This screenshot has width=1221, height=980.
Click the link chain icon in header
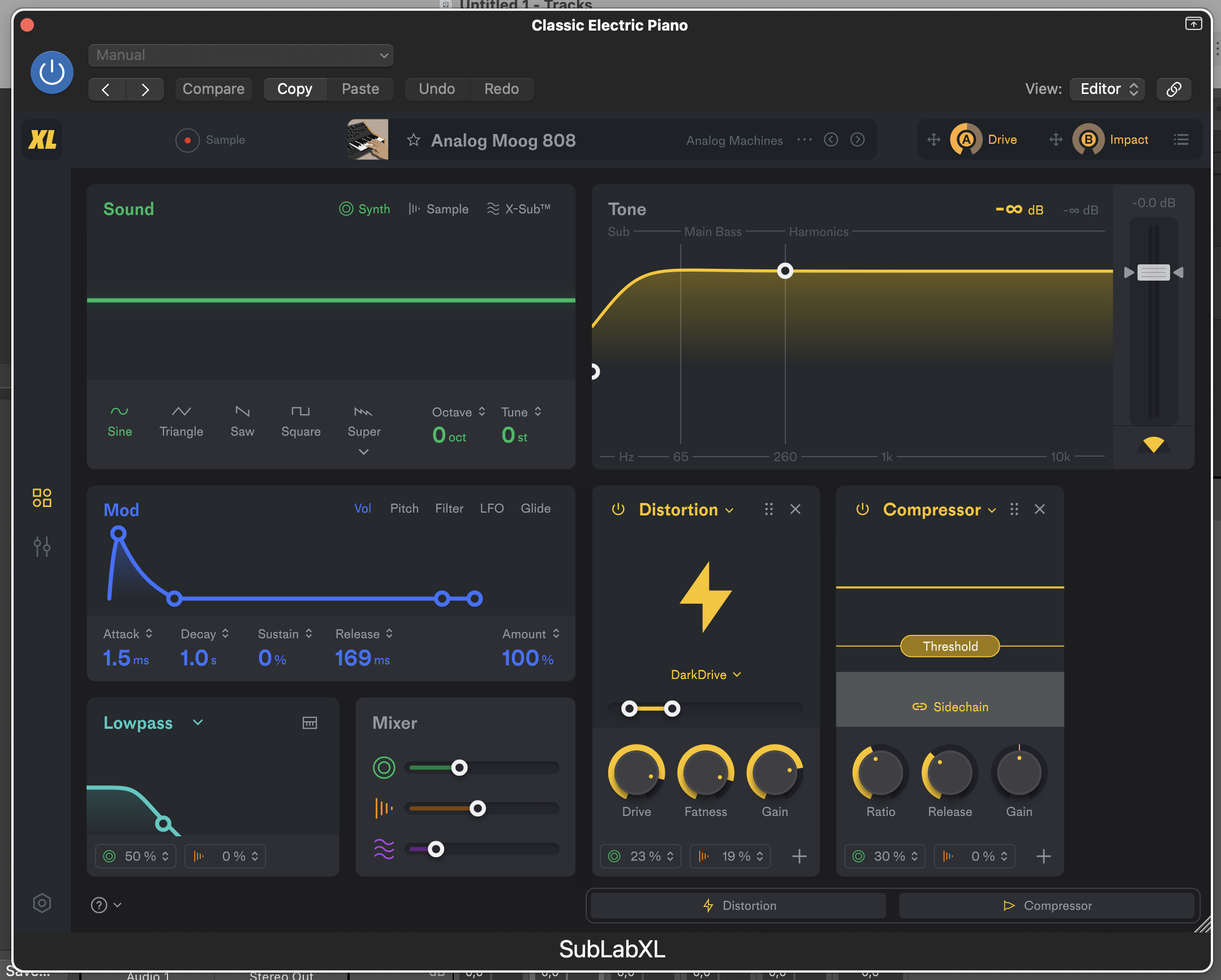click(x=1174, y=89)
